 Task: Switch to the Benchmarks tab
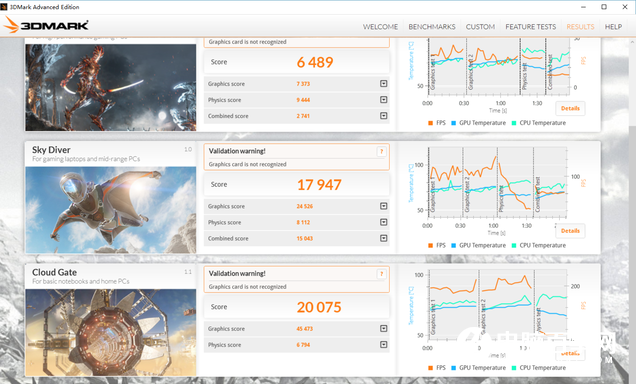pos(432,27)
